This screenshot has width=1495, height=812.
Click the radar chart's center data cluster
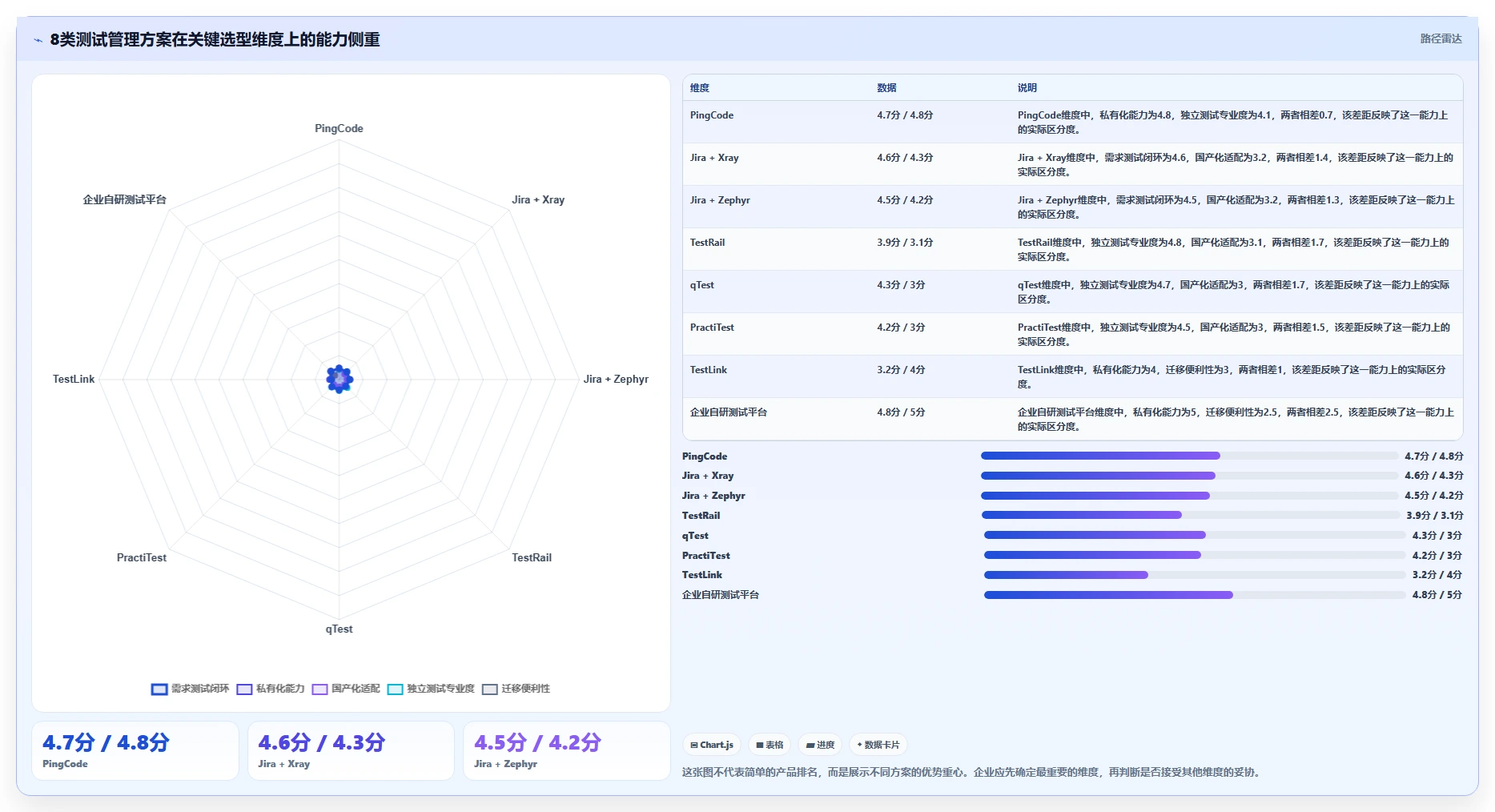(340, 379)
